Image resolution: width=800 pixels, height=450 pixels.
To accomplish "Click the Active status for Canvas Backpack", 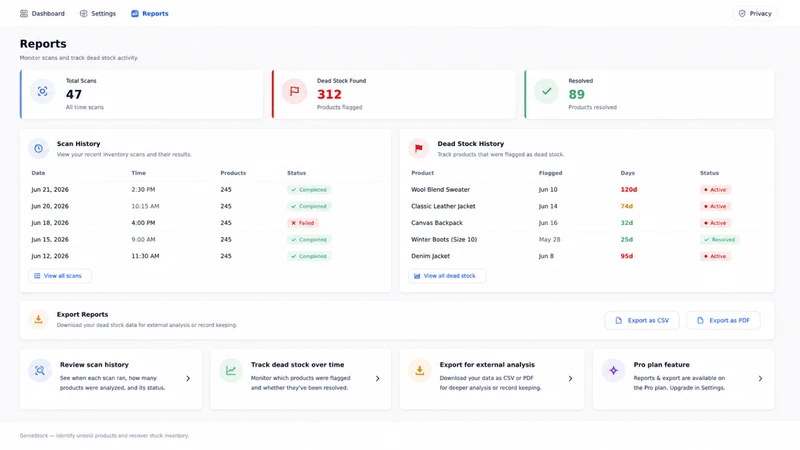I will [x=715, y=223].
